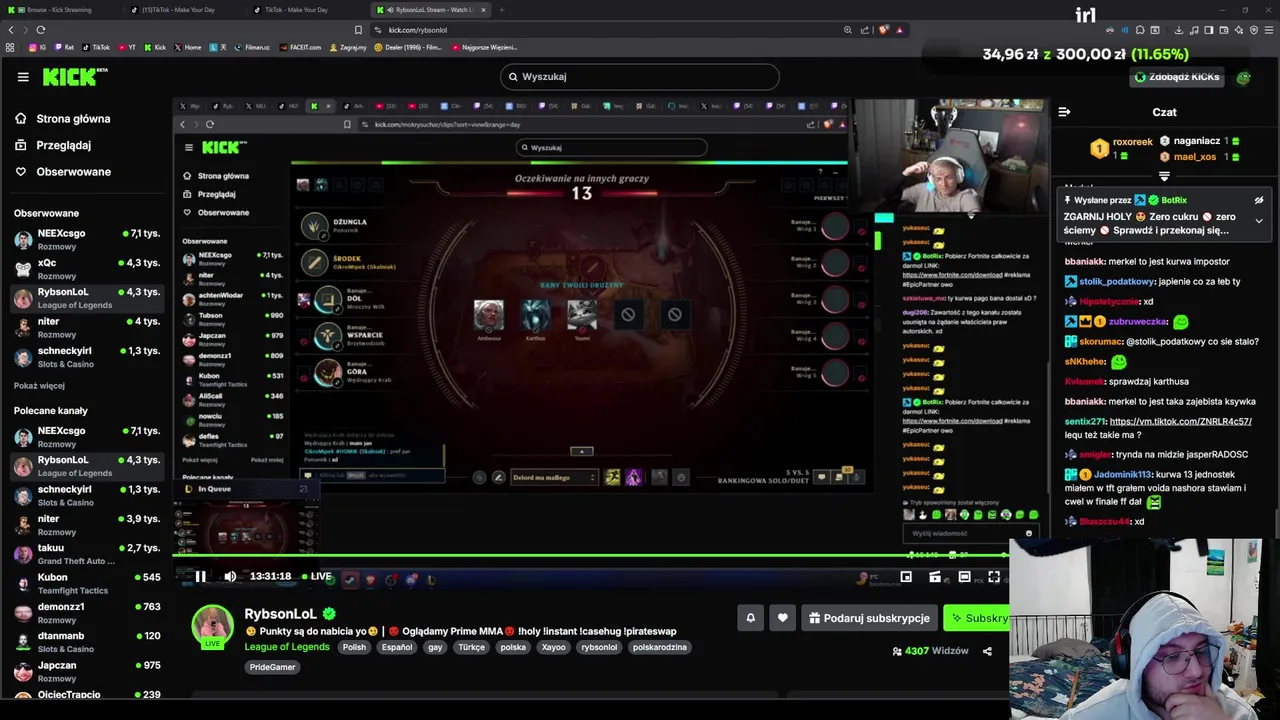Image resolution: width=1280 pixels, height=720 pixels.
Task: Open schneckyirl in followed channels list
Action: pyautogui.click(x=85, y=357)
